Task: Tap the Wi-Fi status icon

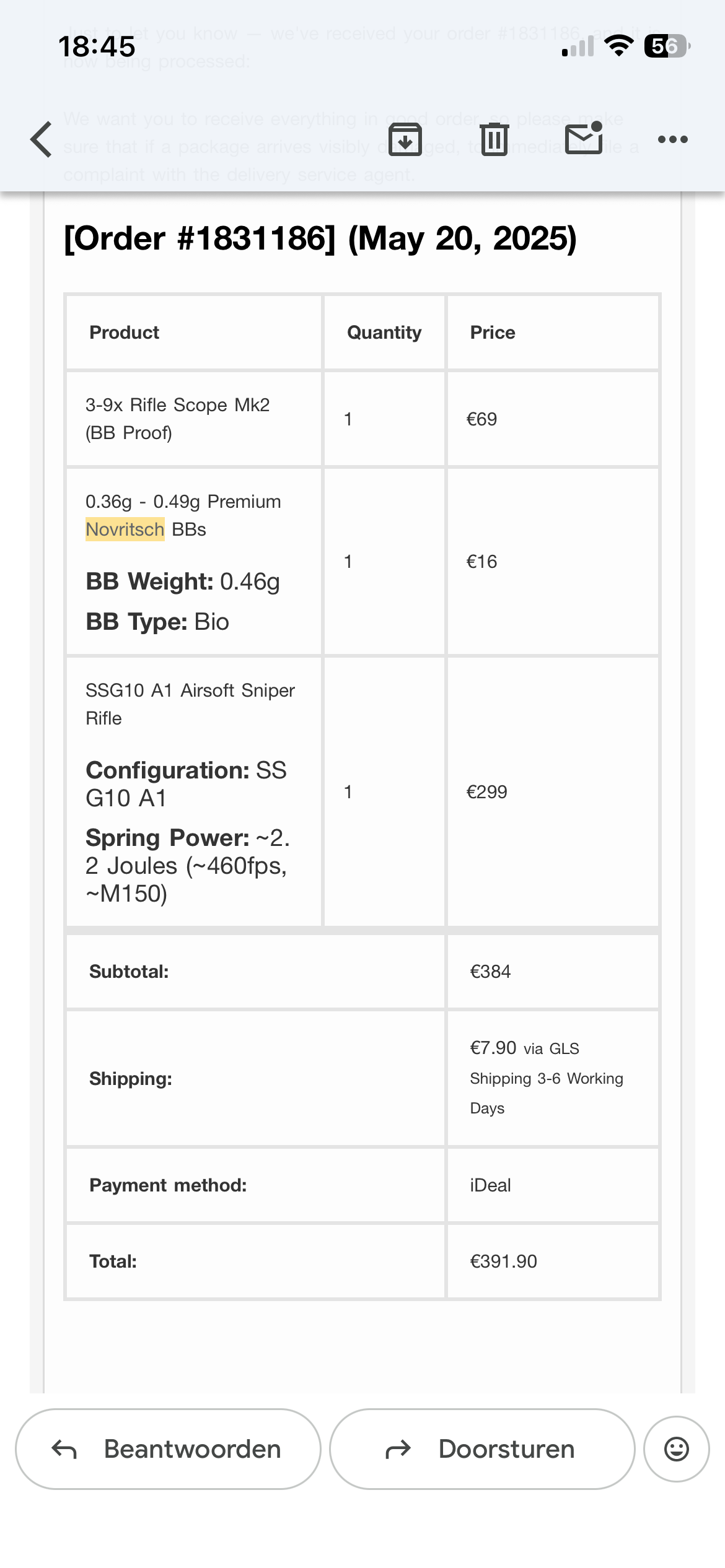Action: click(618, 46)
